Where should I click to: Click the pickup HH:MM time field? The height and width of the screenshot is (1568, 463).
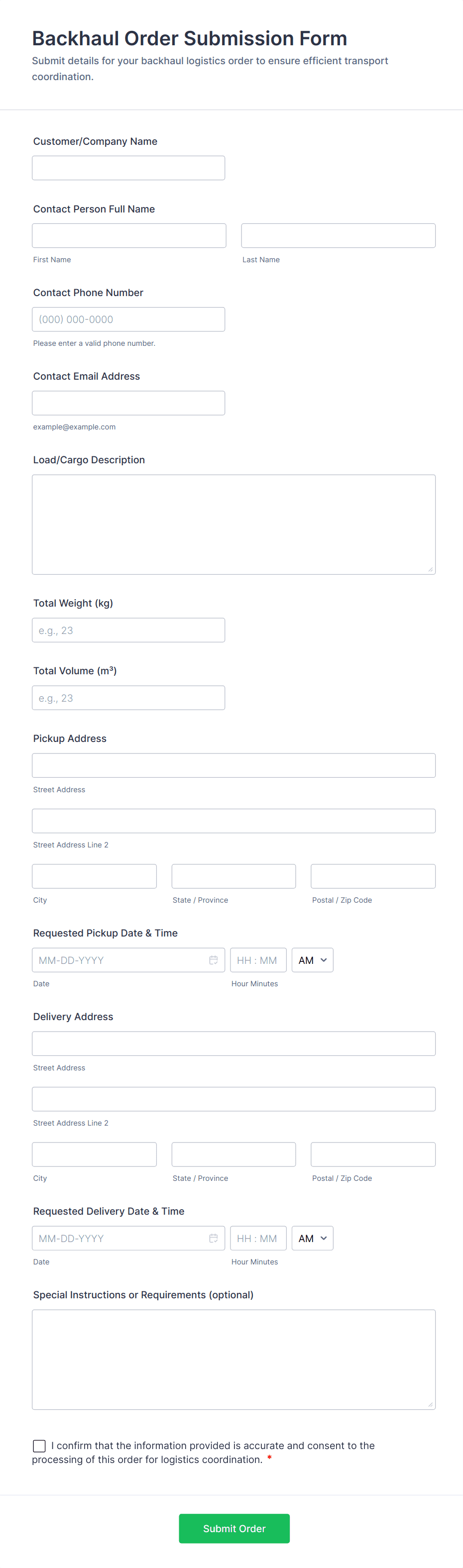tap(258, 960)
